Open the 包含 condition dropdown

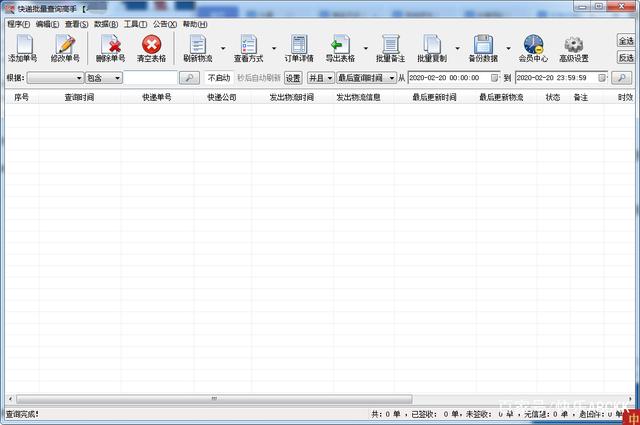coord(117,78)
